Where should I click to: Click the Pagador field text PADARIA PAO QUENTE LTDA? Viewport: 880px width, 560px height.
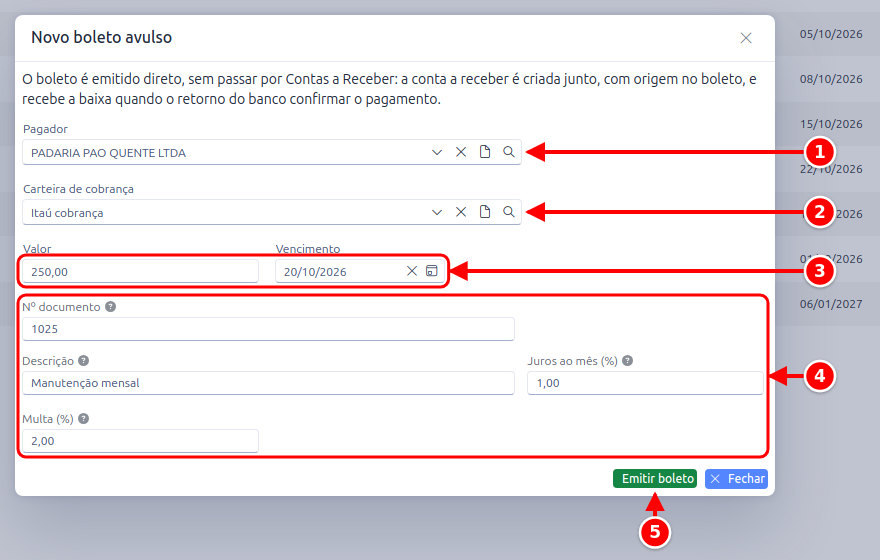pos(108,153)
